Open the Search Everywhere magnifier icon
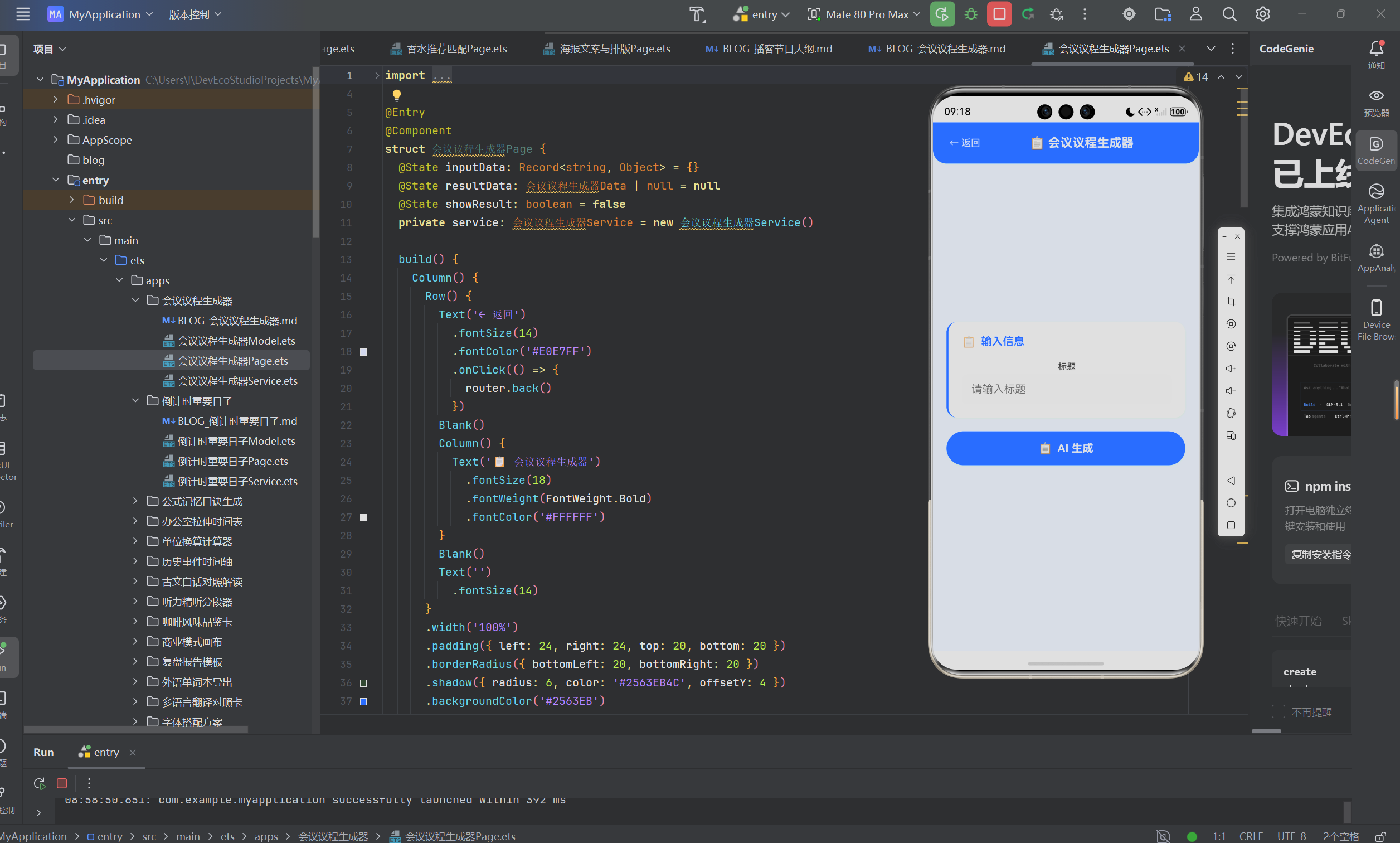1400x843 pixels. tap(1229, 14)
